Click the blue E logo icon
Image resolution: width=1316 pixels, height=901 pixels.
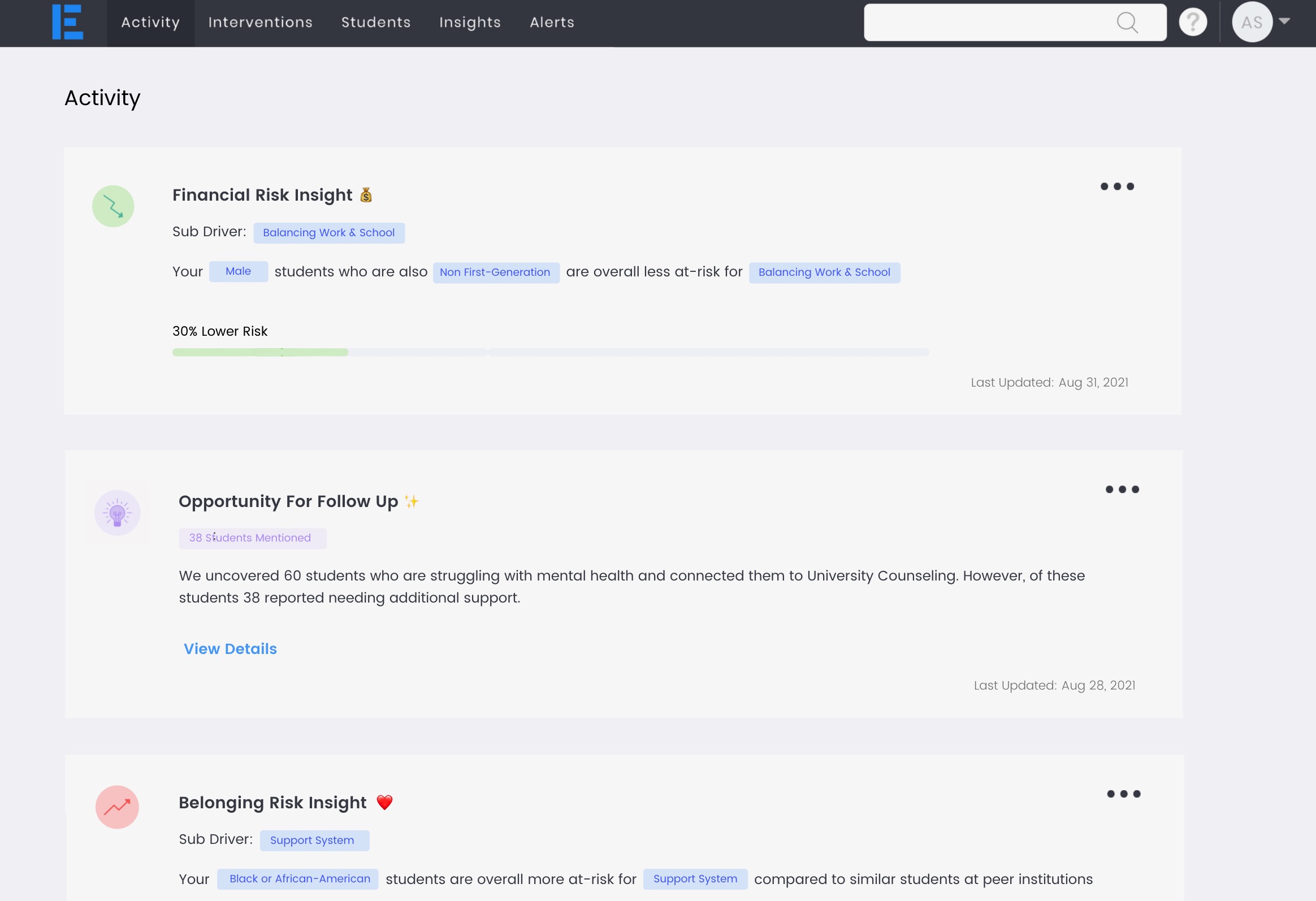[x=67, y=22]
